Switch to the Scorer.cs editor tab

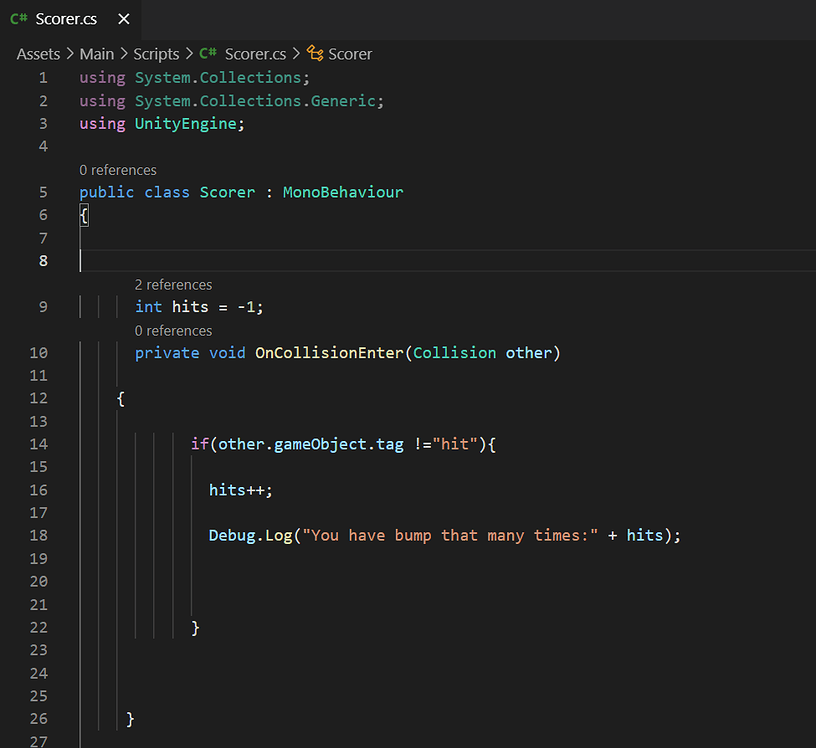click(x=65, y=18)
